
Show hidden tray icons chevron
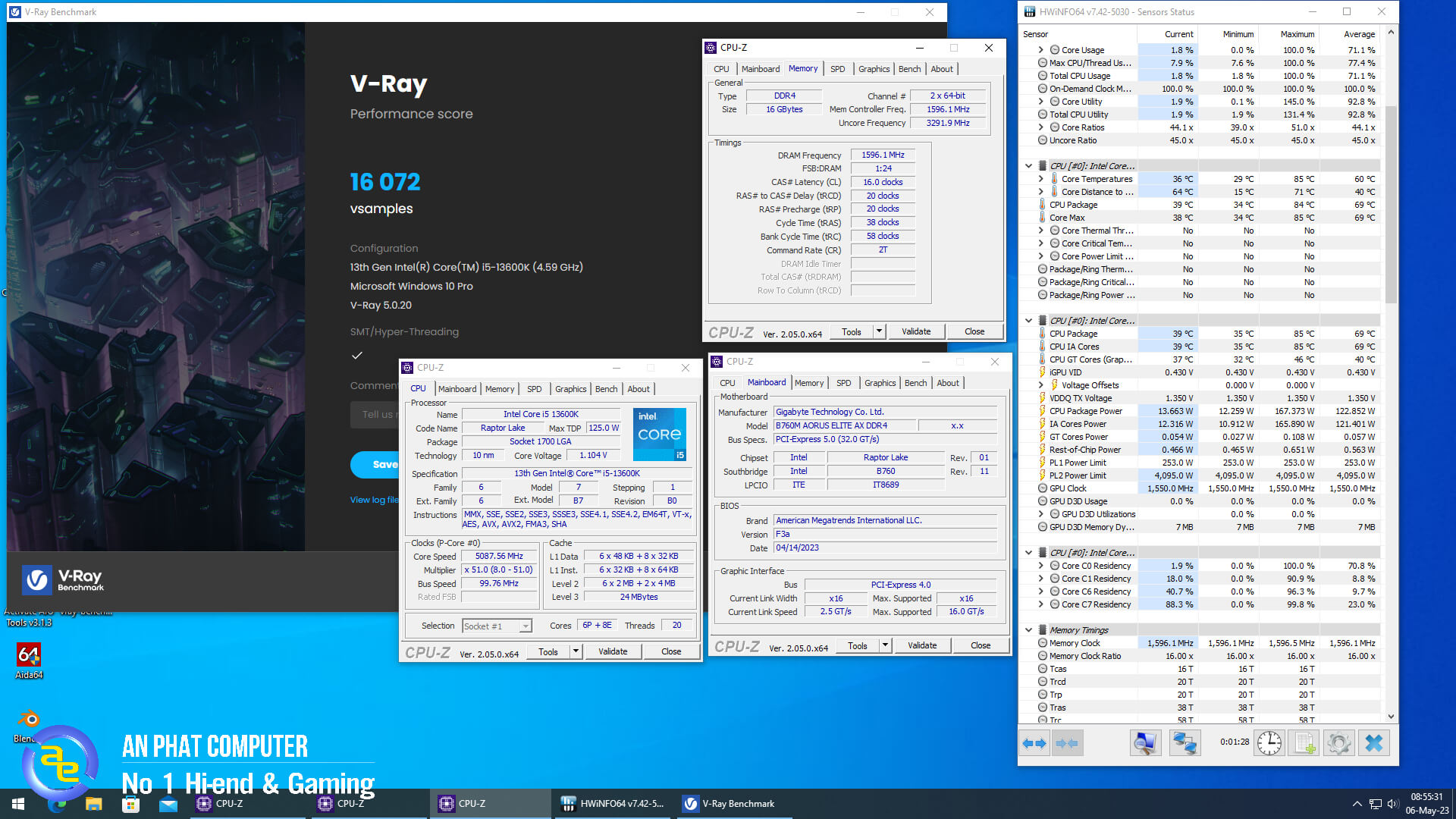(x=1357, y=804)
